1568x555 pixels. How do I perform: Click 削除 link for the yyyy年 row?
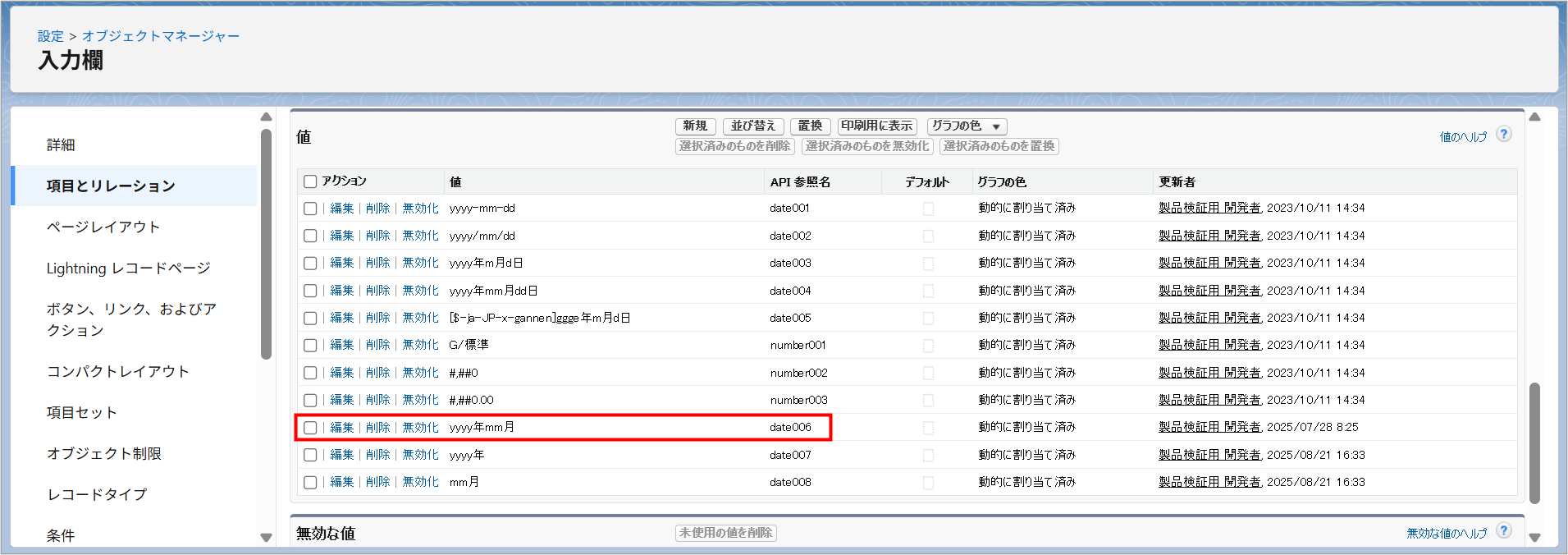point(377,455)
